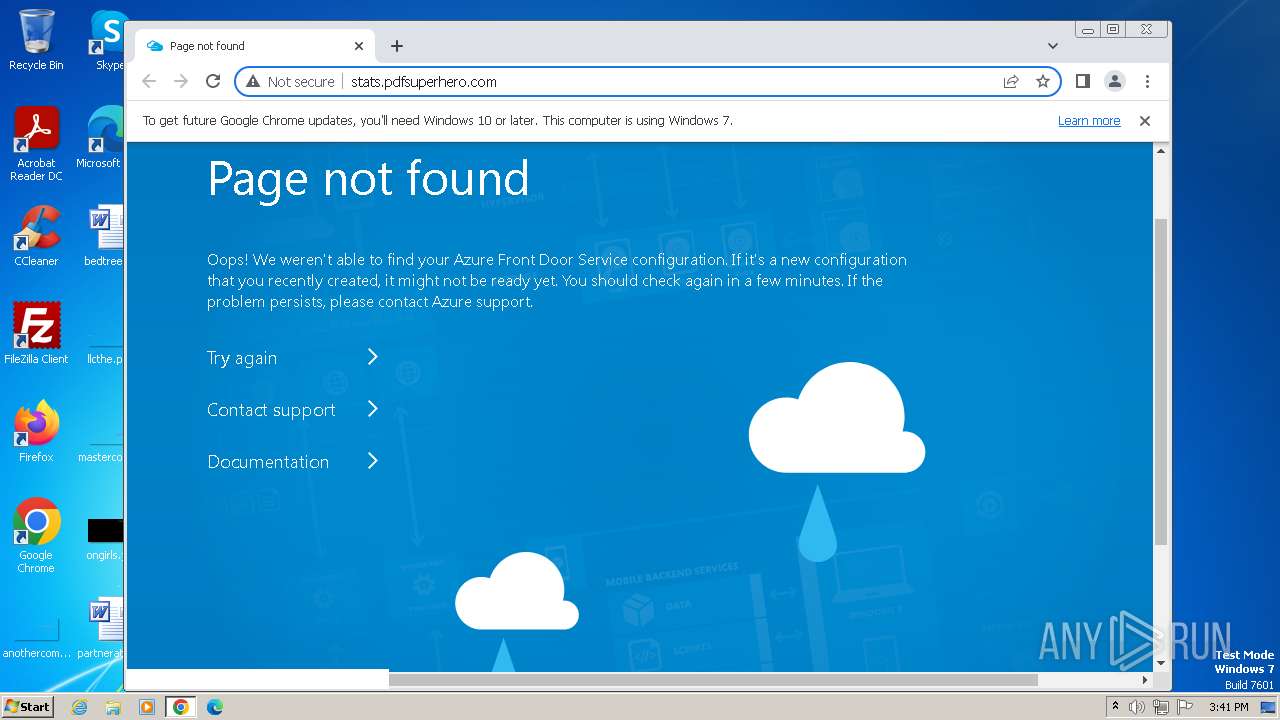
Task: Close the Page not found tab
Action: pyautogui.click(x=359, y=46)
